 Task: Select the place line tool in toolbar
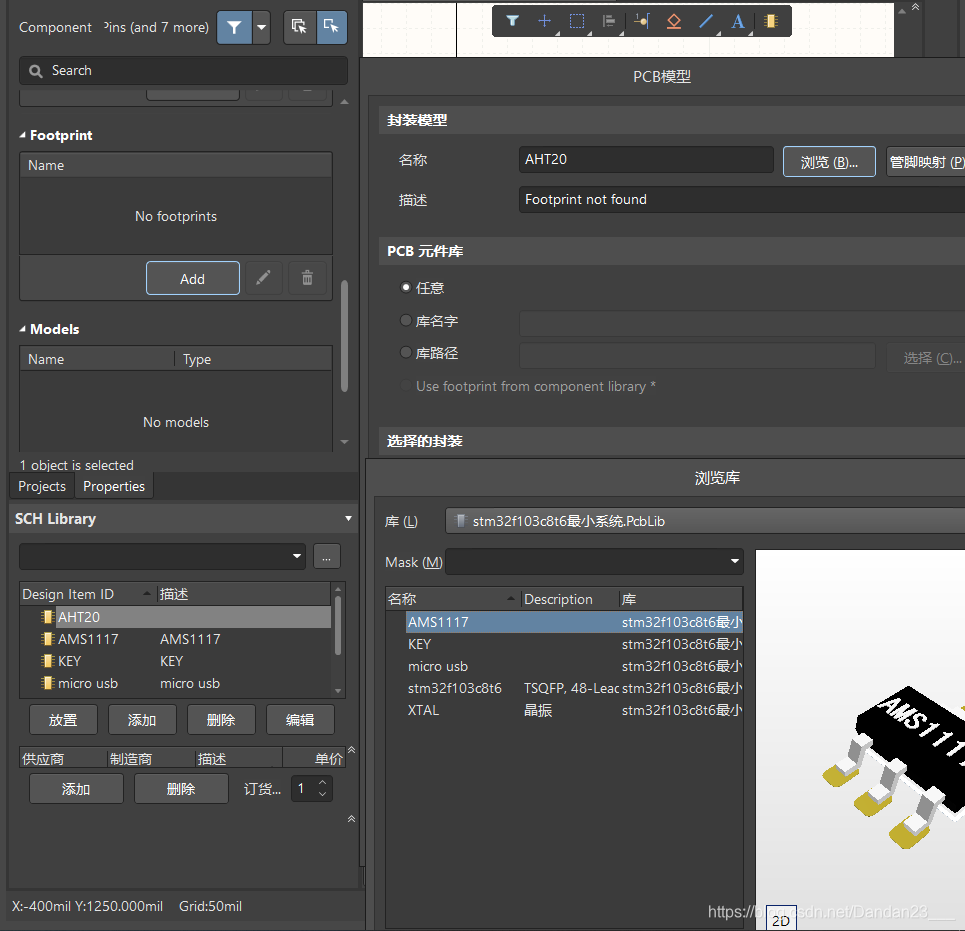click(x=706, y=21)
